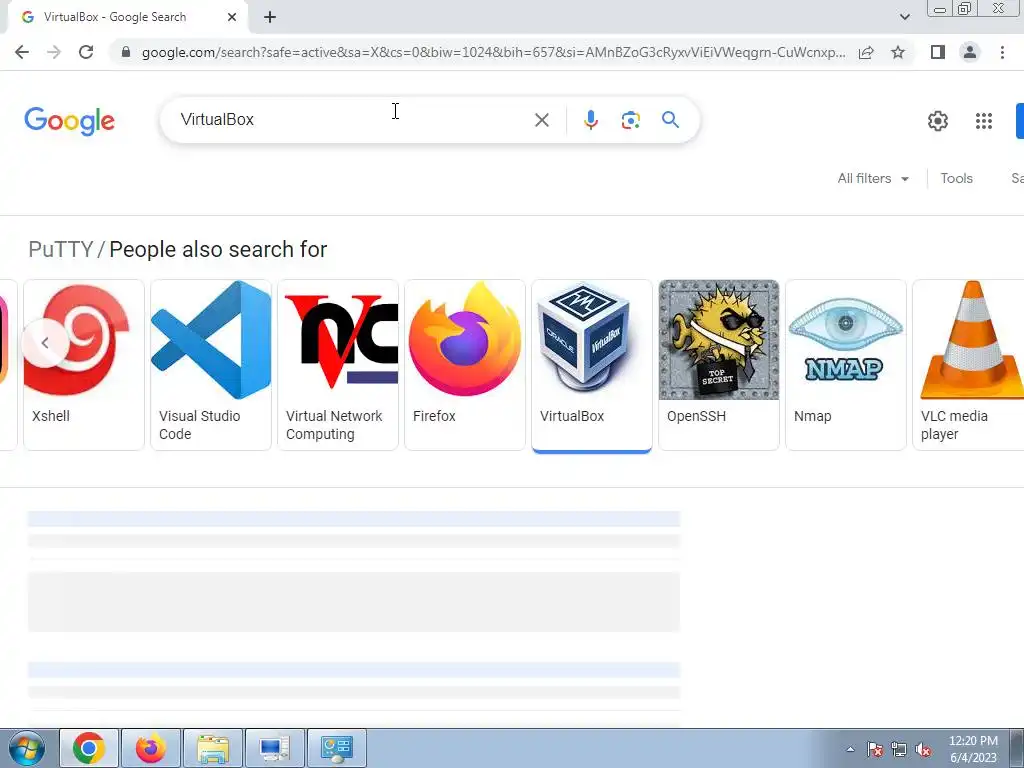
Task: Open the Windows Start menu
Action: pyautogui.click(x=27, y=748)
